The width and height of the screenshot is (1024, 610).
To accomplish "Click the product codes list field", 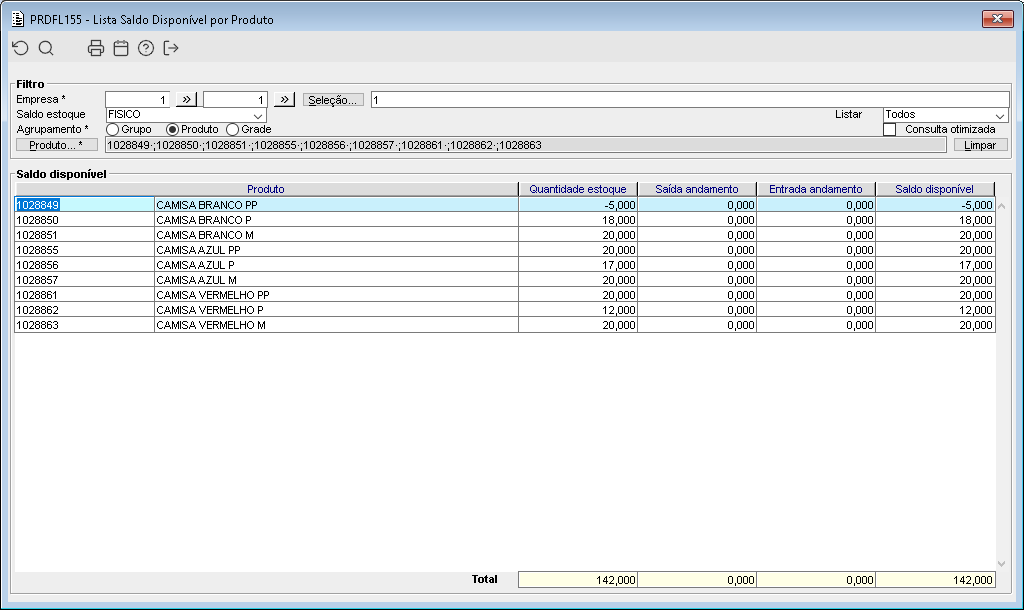I will [x=526, y=145].
